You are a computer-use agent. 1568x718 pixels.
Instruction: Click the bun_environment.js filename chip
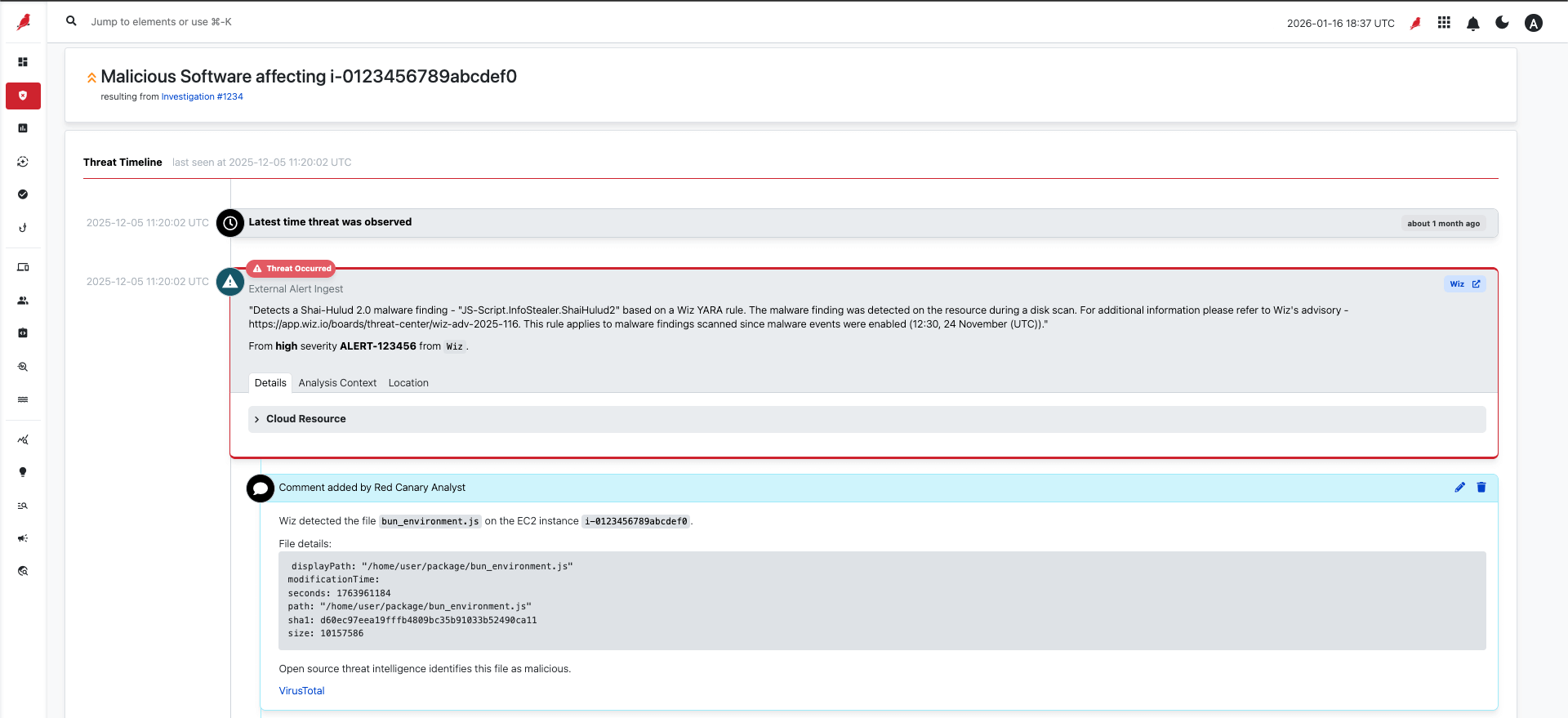430,521
